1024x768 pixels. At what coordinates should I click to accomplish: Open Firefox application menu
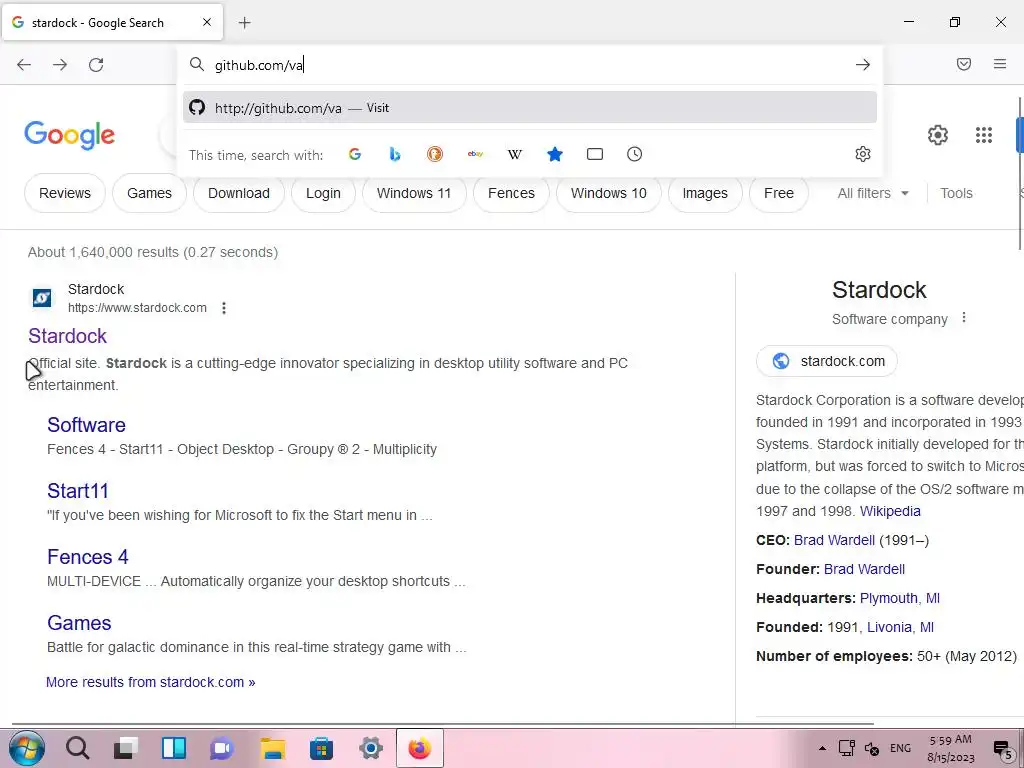click(1000, 64)
